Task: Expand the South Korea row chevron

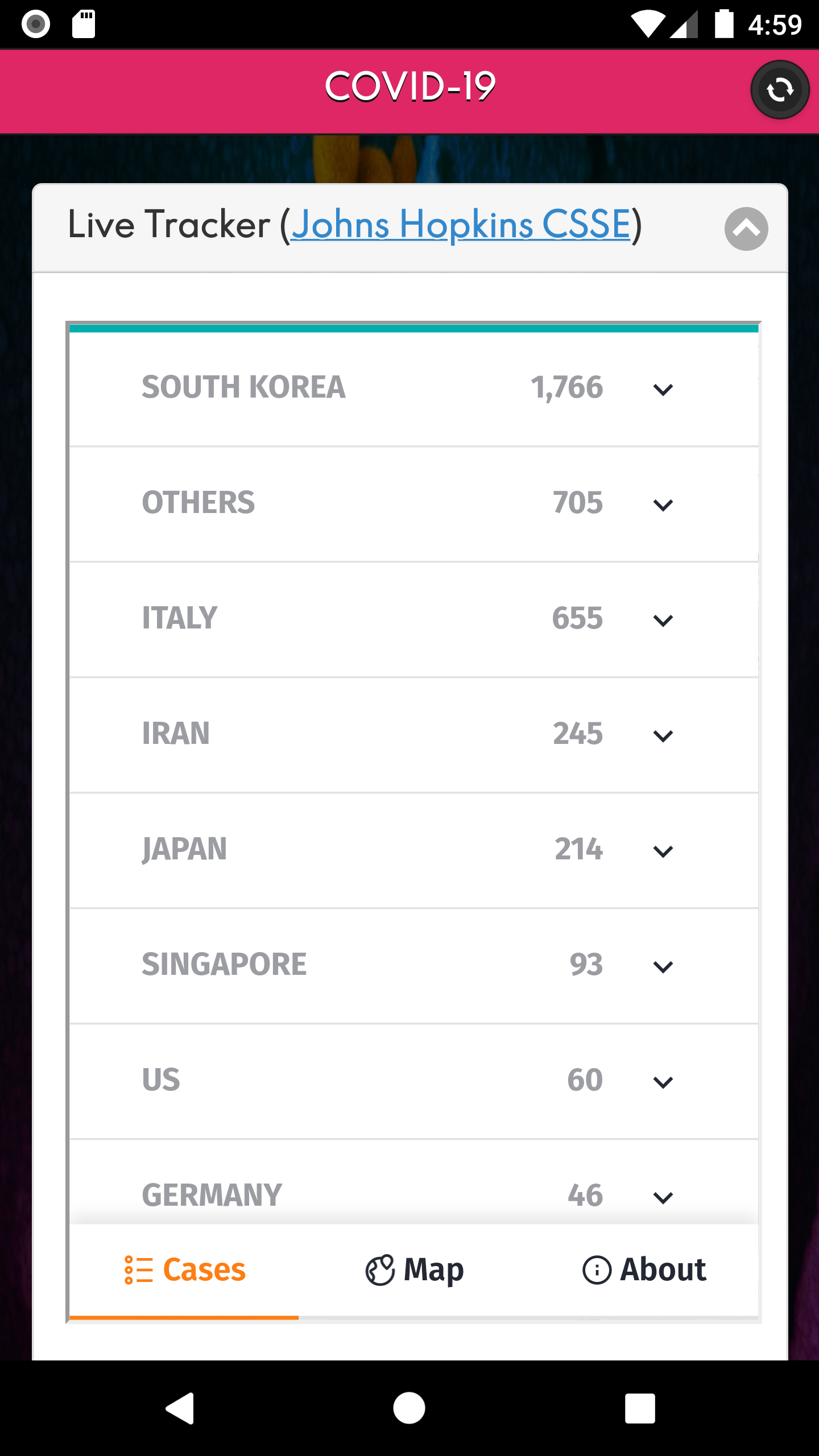Action: coord(663,390)
